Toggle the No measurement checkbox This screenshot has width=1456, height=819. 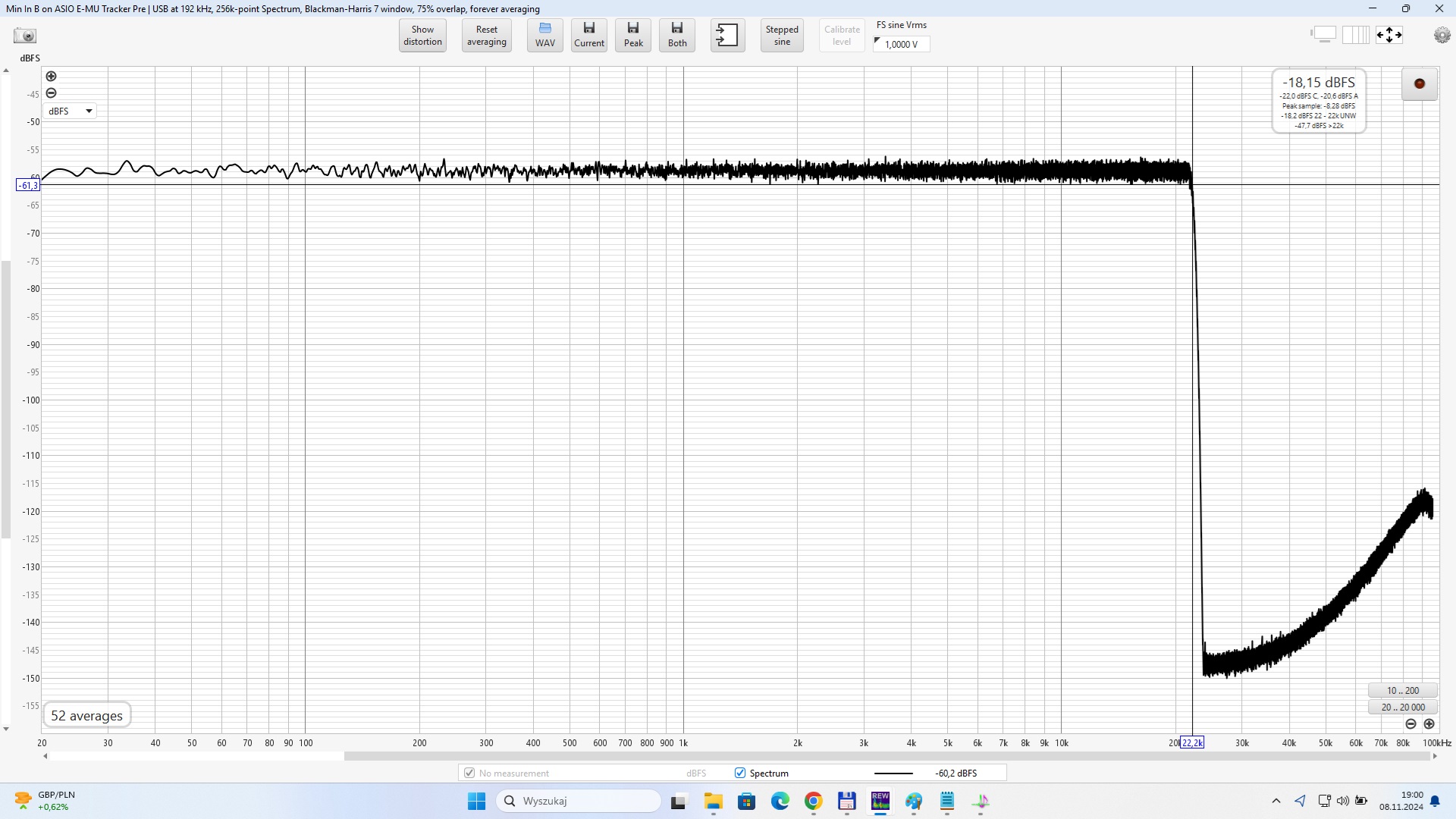click(x=469, y=773)
